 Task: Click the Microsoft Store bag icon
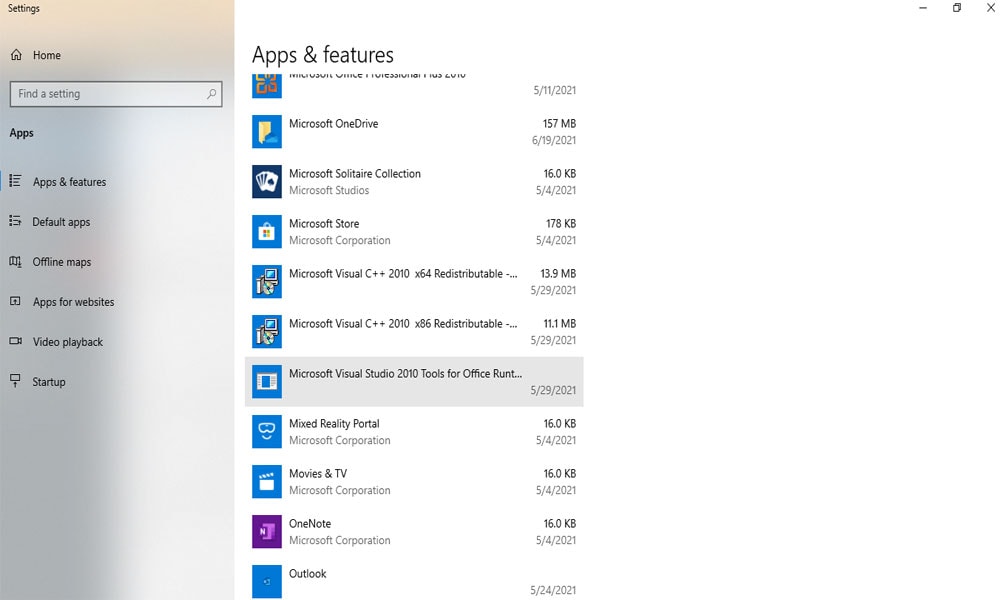point(267,231)
